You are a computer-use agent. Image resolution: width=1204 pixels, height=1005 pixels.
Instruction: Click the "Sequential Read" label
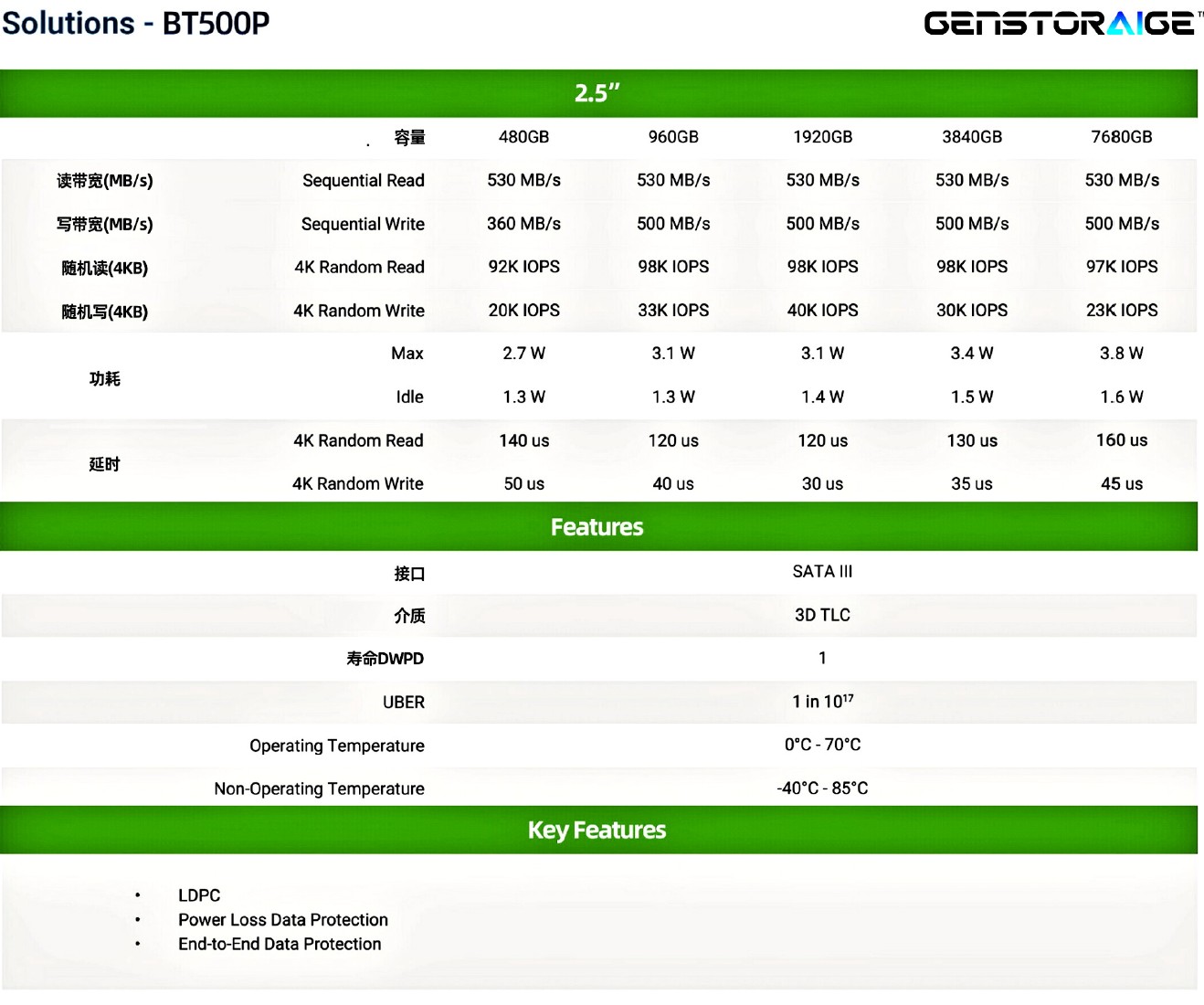click(x=364, y=181)
